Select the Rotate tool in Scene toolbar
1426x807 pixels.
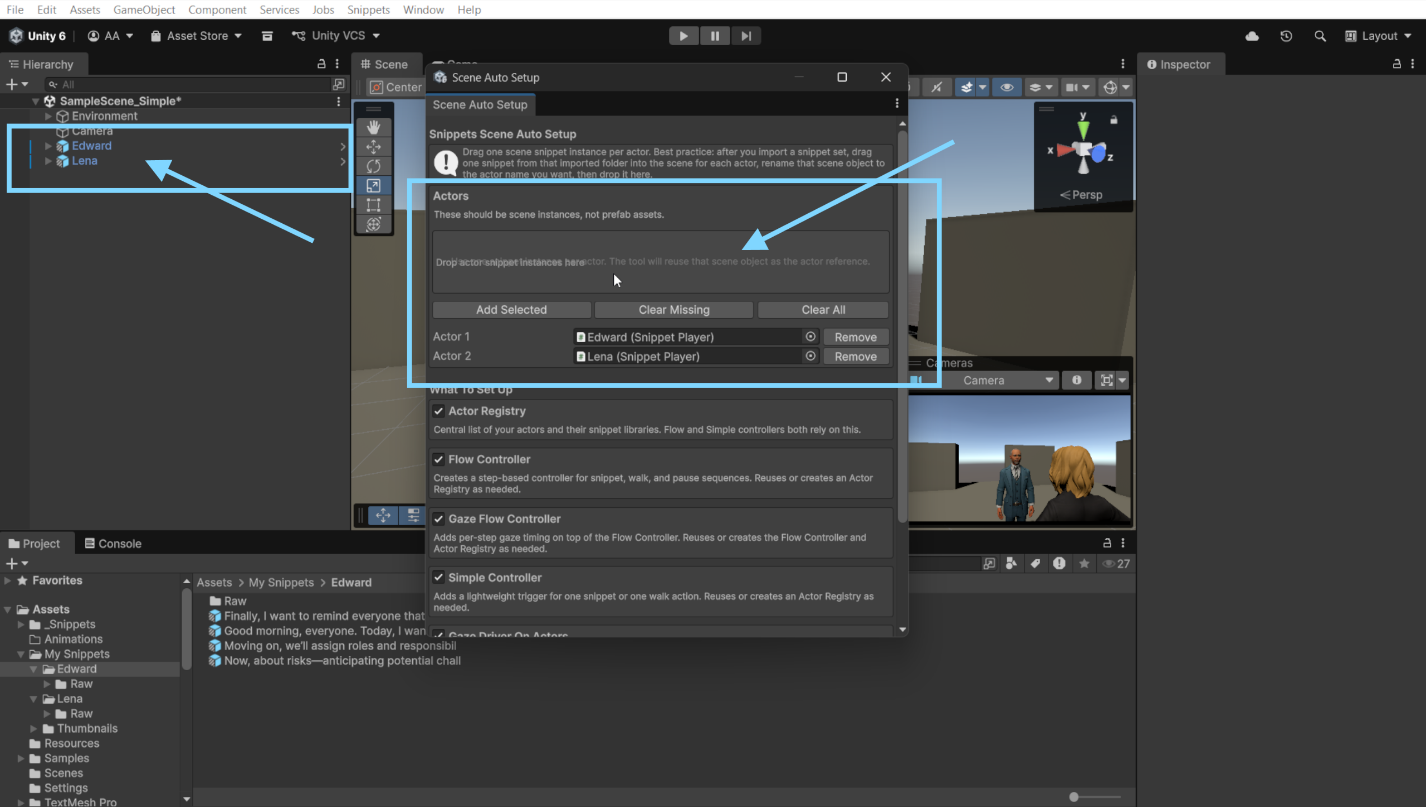373,166
